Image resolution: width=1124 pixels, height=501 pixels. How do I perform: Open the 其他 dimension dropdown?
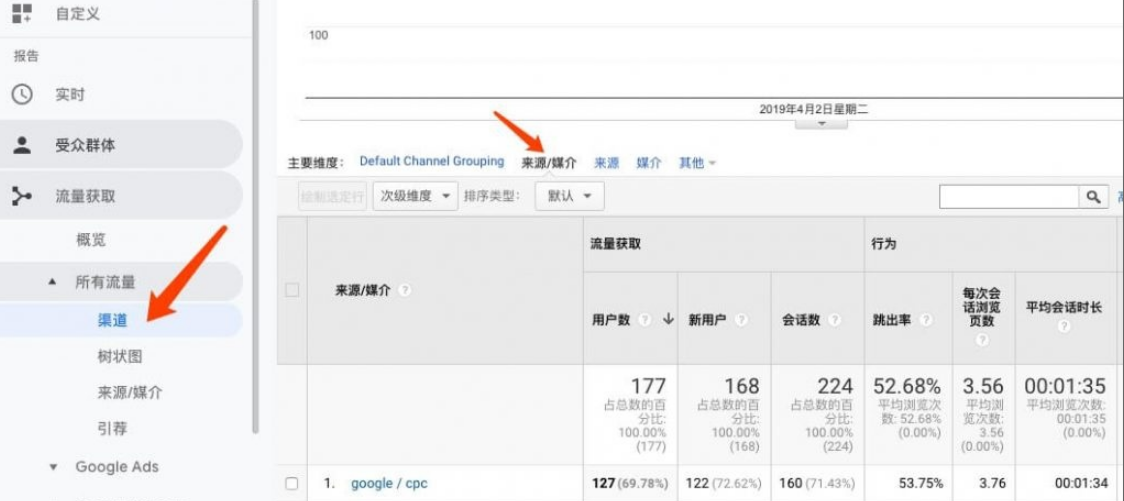coord(697,163)
